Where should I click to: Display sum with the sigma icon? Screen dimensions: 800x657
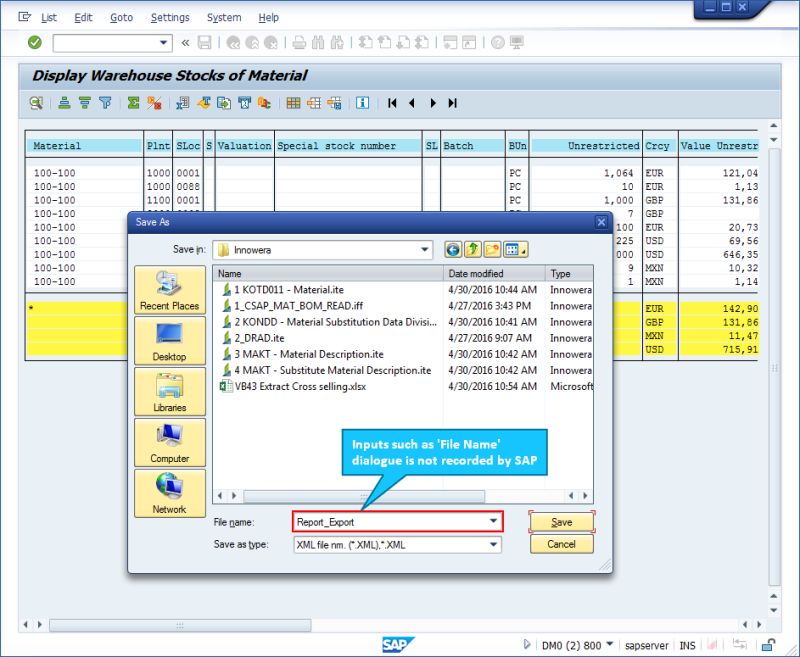[x=132, y=102]
